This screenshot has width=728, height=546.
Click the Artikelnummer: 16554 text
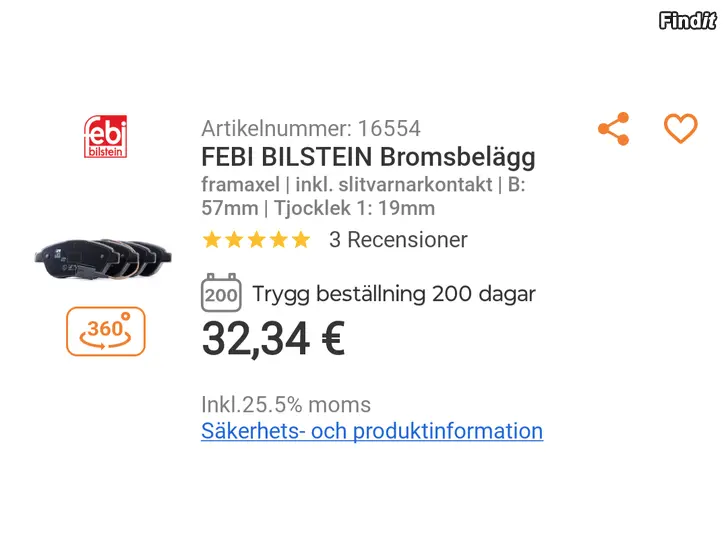311,128
